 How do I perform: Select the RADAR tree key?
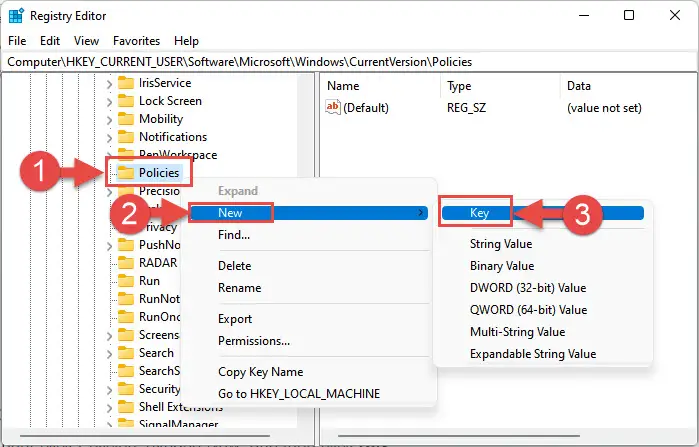coord(158,263)
